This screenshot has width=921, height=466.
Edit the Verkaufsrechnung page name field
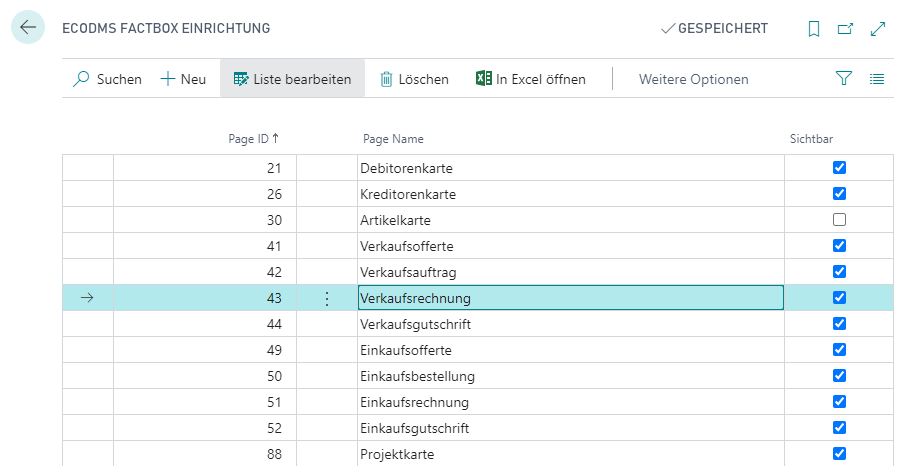pyautogui.click(x=570, y=298)
